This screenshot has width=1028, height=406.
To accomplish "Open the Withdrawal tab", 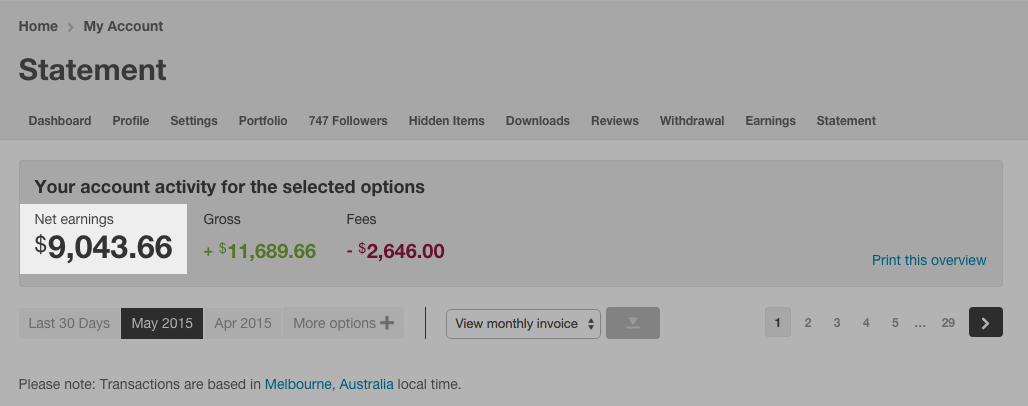I will pyautogui.click(x=692, y=121).
